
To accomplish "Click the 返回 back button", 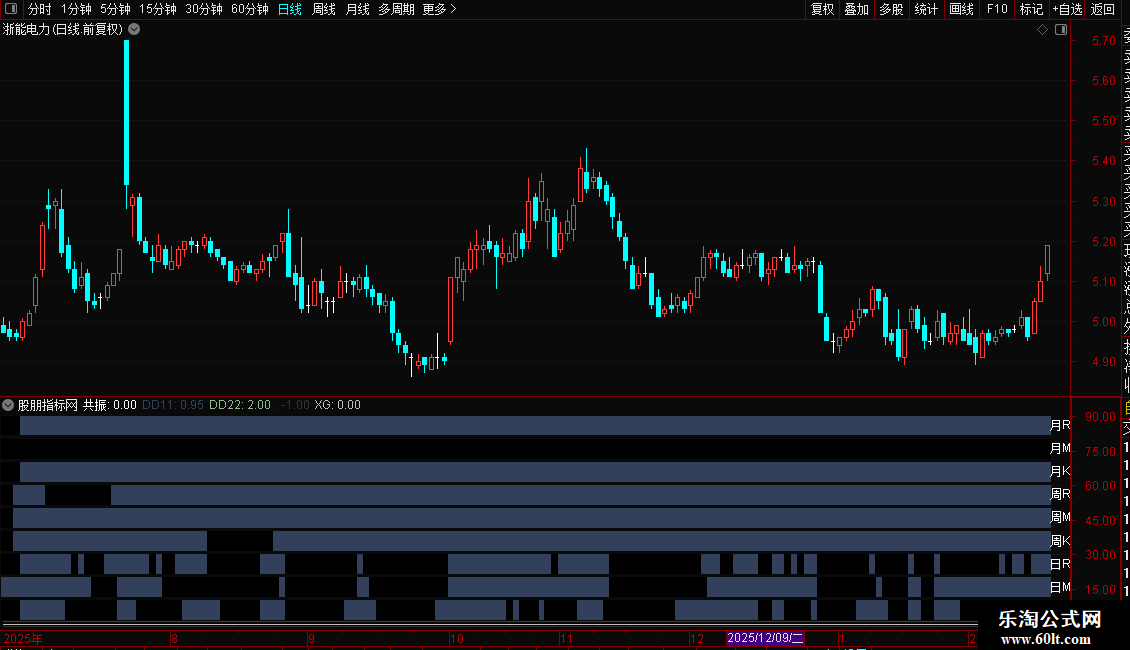I will [1103, 9].
